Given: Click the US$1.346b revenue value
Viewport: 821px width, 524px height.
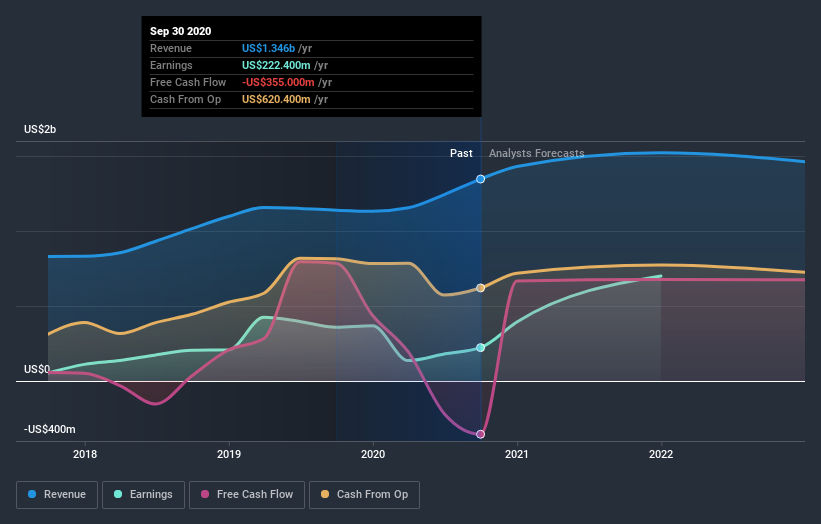Looking at the screenshot, I should click(269, 48).
